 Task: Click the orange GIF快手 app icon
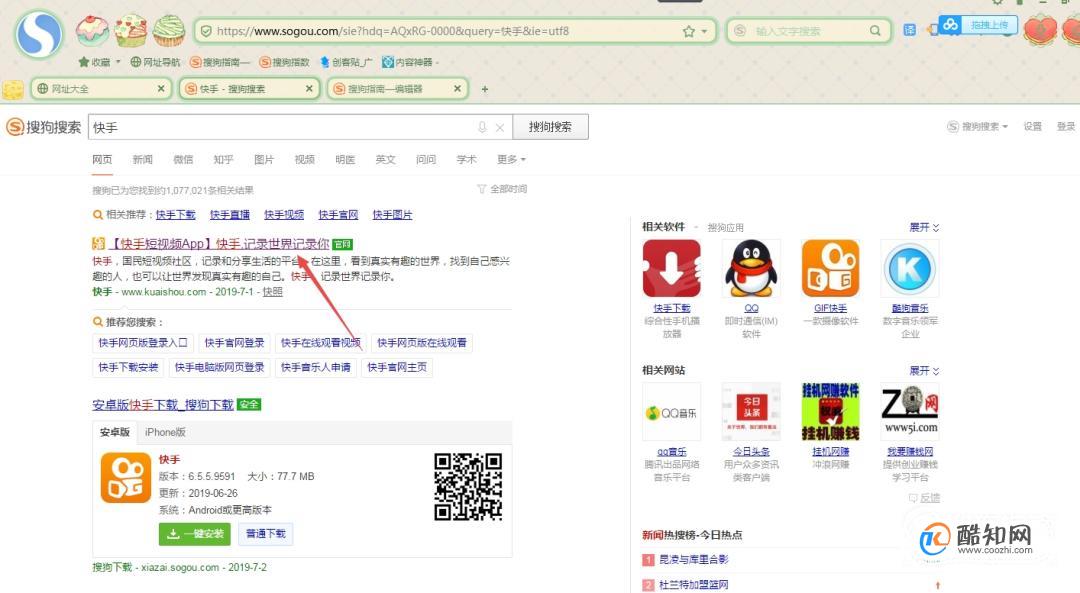click(831, 269)
